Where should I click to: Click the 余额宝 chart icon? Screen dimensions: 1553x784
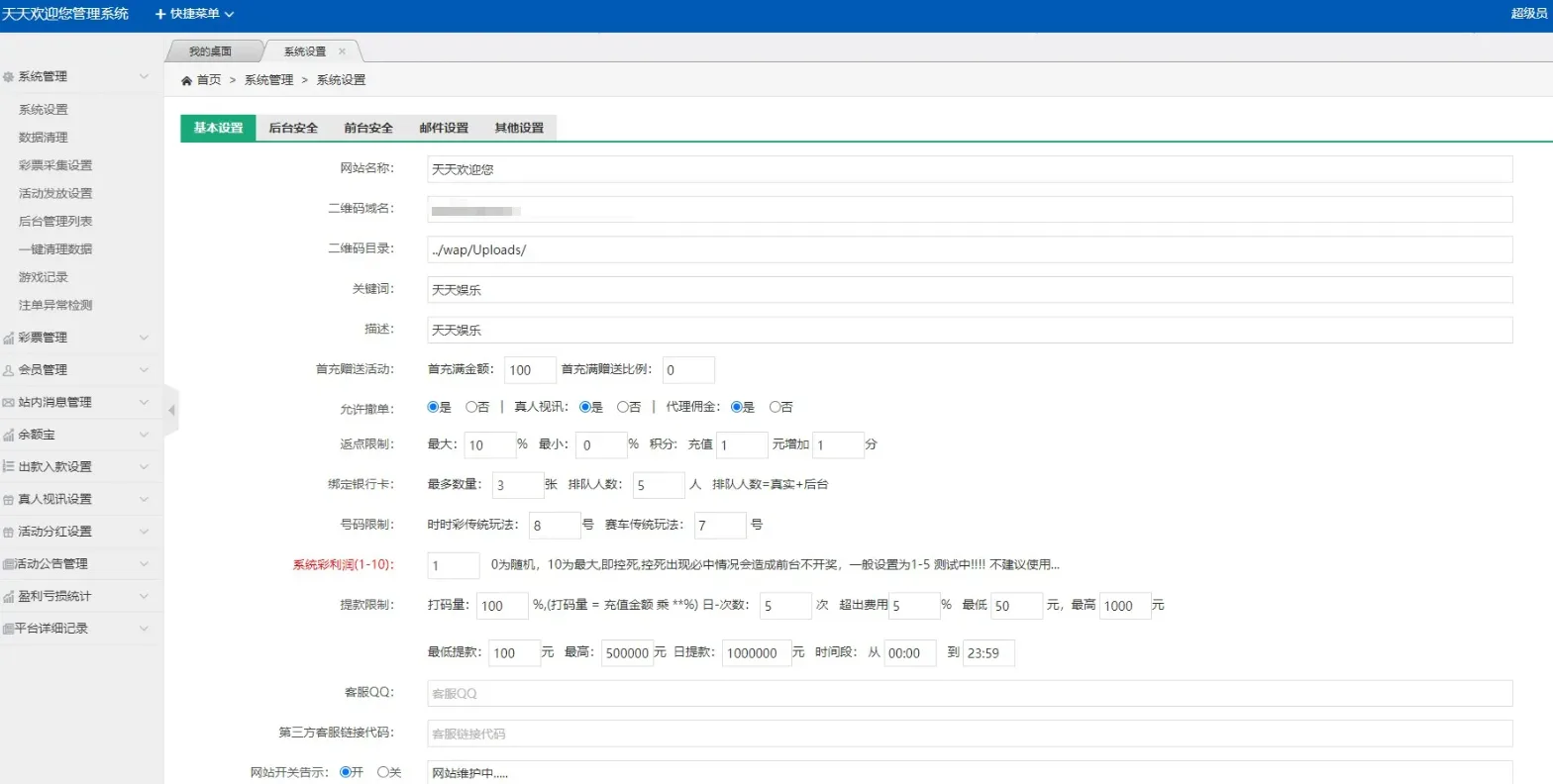pos(9,435)
